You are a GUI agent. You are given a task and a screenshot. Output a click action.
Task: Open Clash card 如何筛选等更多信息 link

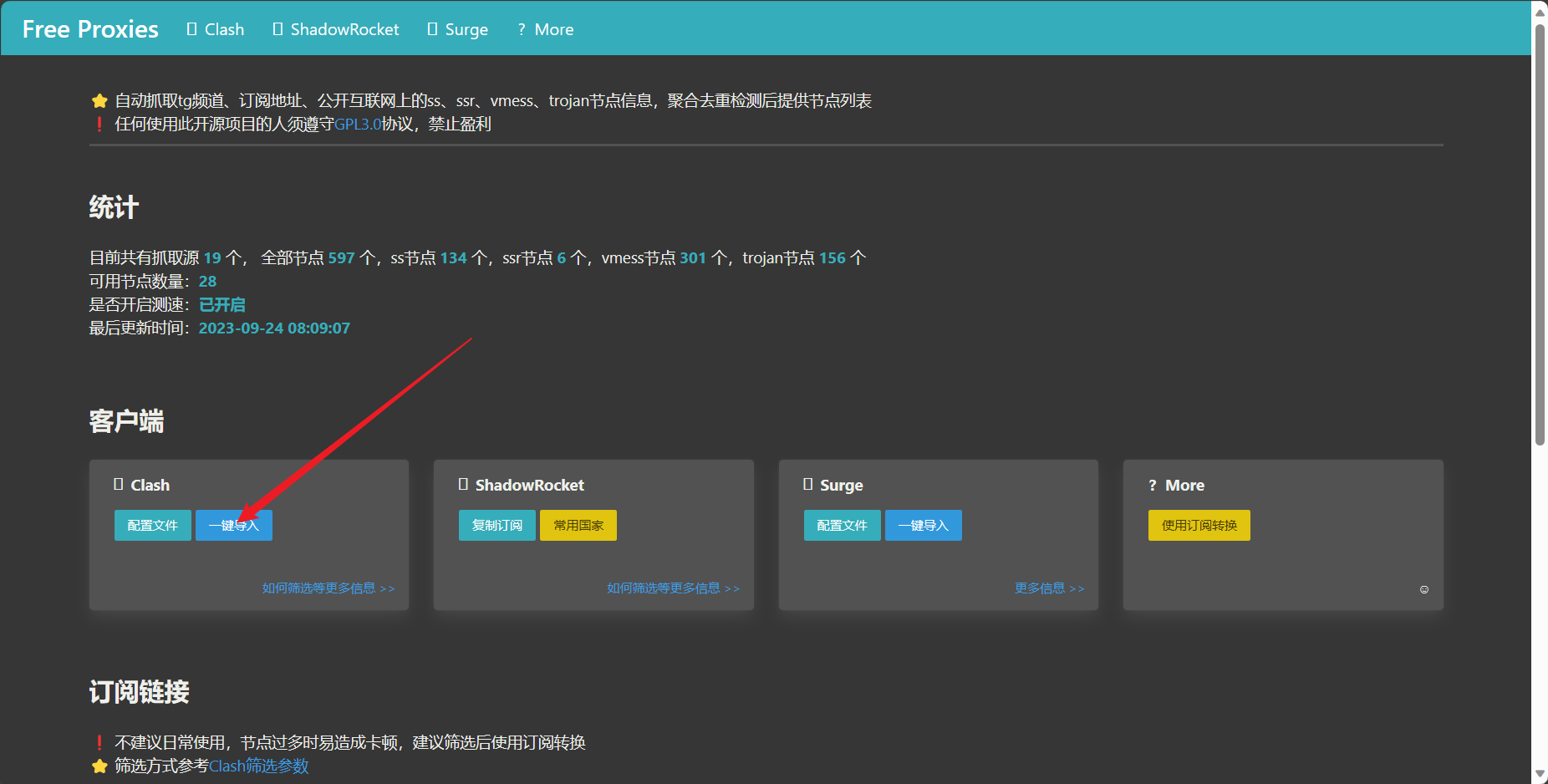pyautogui.click(x=328, y=588)
